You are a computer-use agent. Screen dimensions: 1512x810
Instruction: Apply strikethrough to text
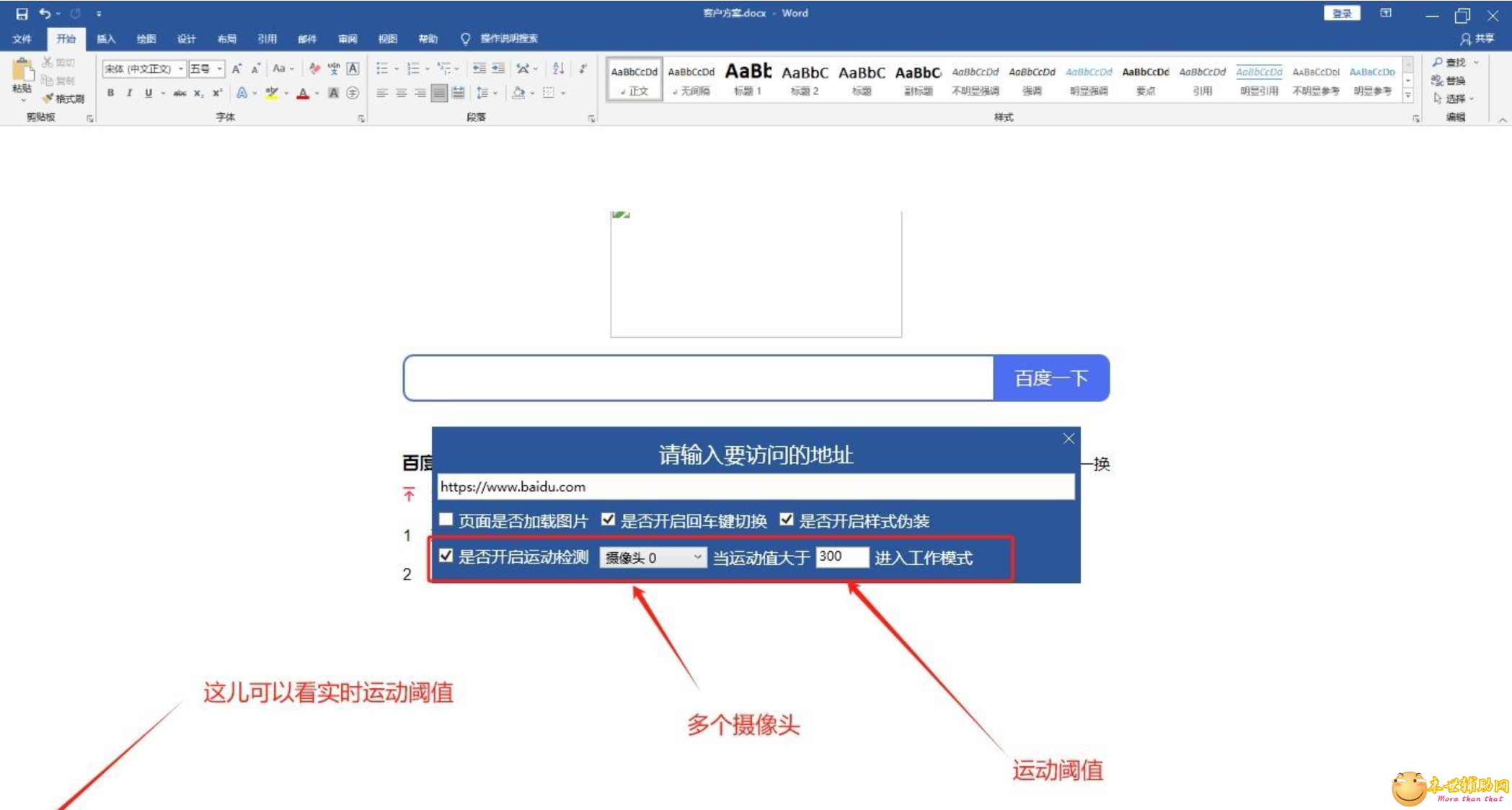180,93
